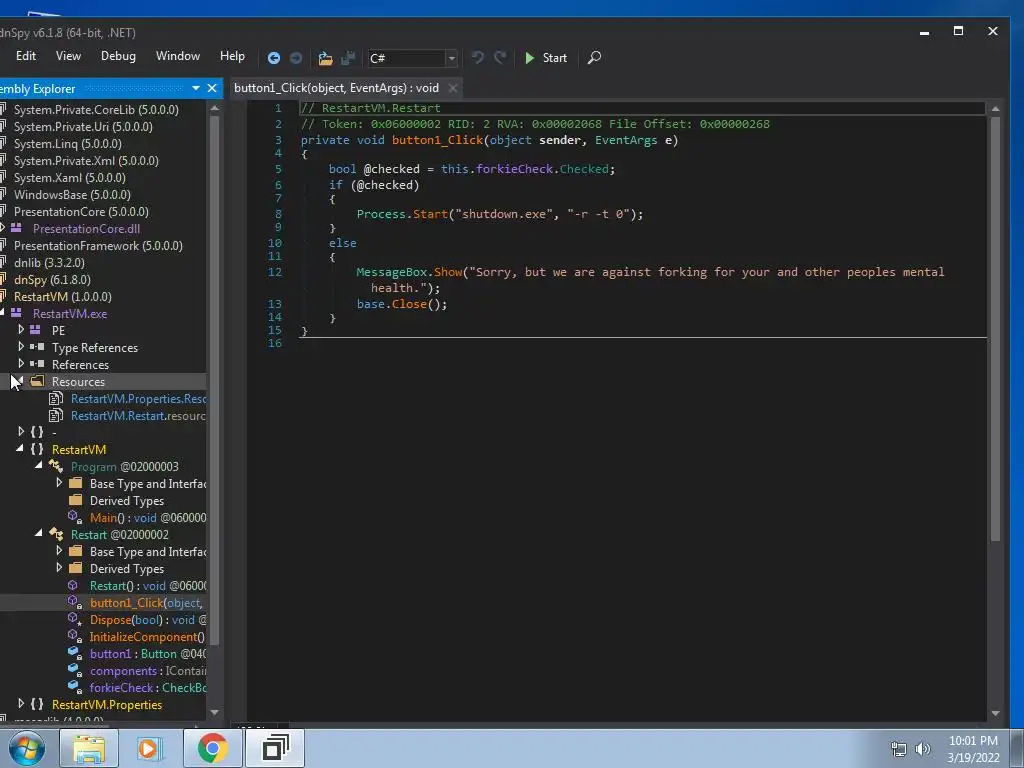This screenshot has height=768, width=1024.
Task: Open File Explorer from the taskbar
Action: tap(89, 748)
